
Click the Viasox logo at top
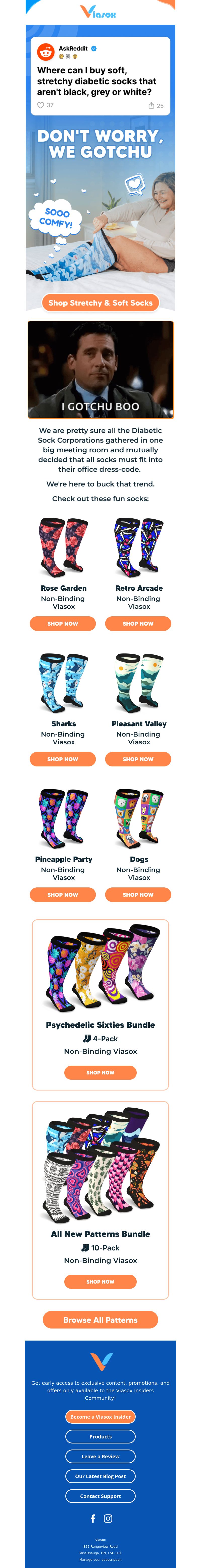[98, 12]
